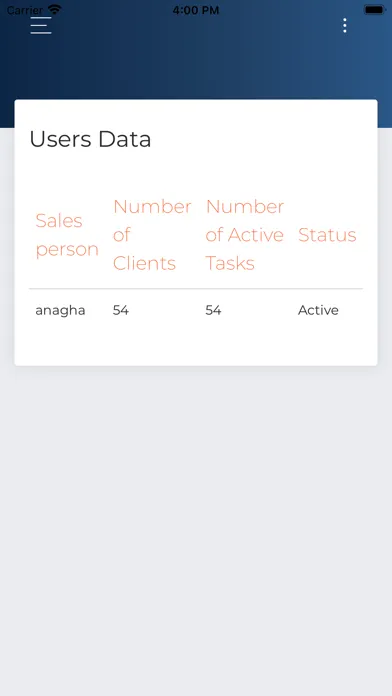The height and width of the screenshot is (696, 392).
Task: Click the blank area right of Users Data title
Action: coord(262,139)
